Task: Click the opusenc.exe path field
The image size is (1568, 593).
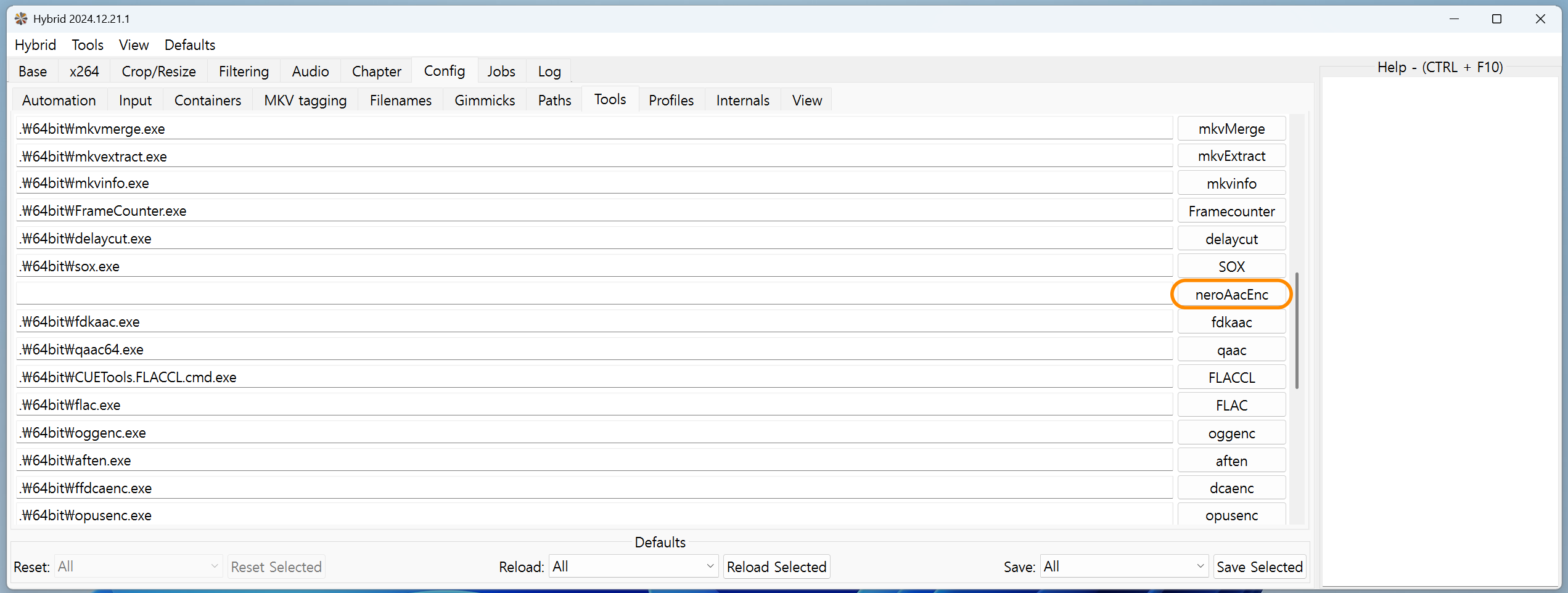Action: (x=594, y=515)
